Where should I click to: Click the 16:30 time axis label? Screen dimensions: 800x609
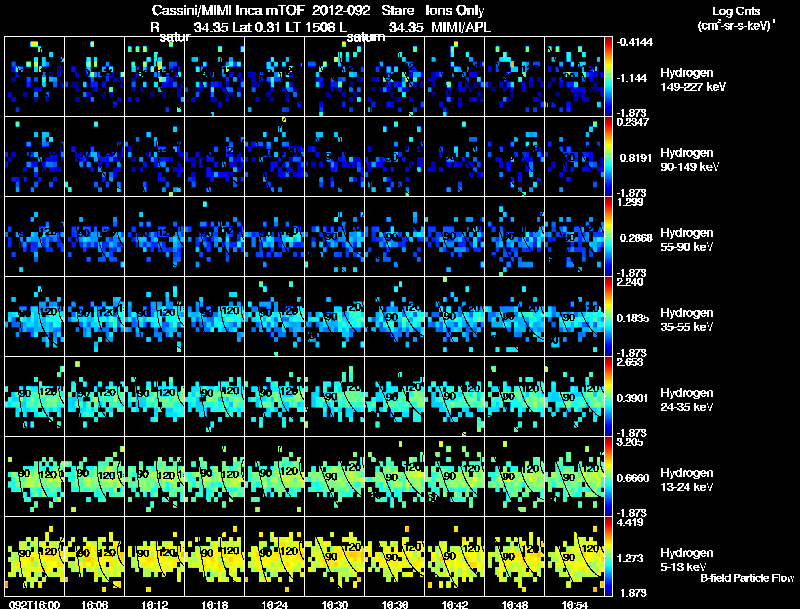tap(335, 605)
